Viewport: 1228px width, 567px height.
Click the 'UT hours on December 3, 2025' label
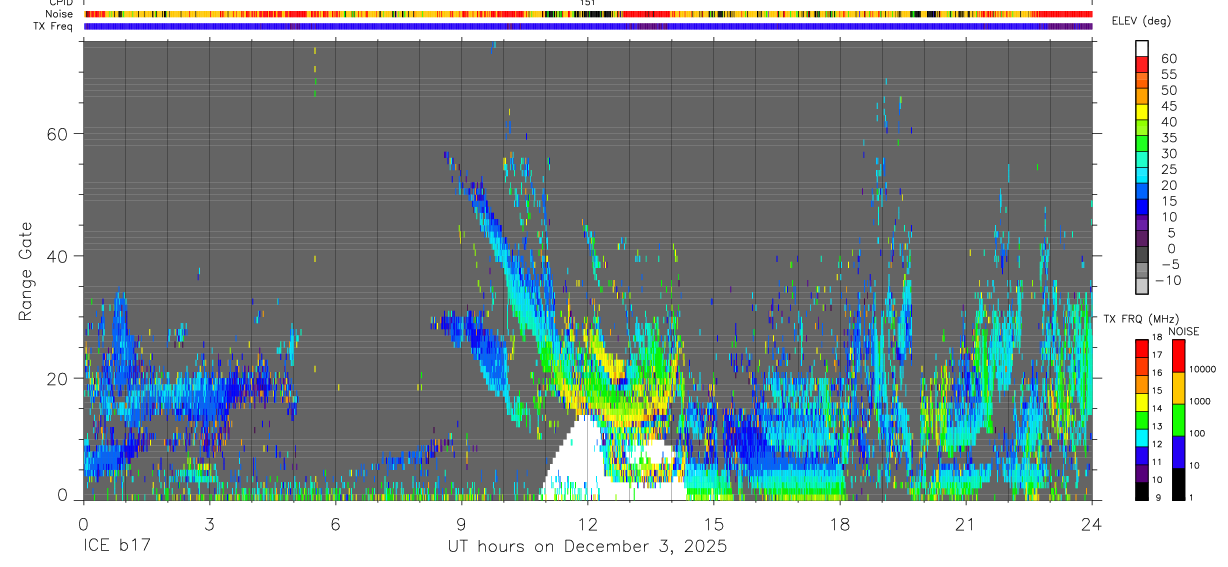[x=587, y=547]
